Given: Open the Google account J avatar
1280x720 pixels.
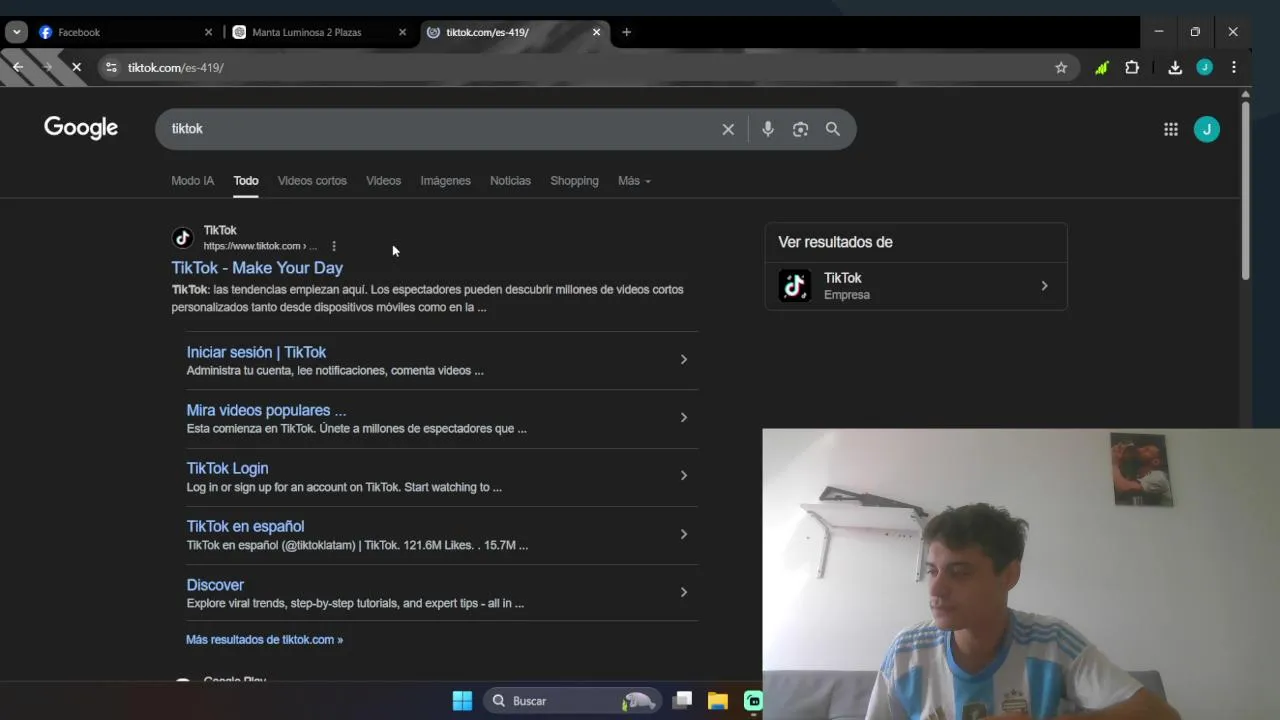Looking at the screenshot, I should point(1207,129).
